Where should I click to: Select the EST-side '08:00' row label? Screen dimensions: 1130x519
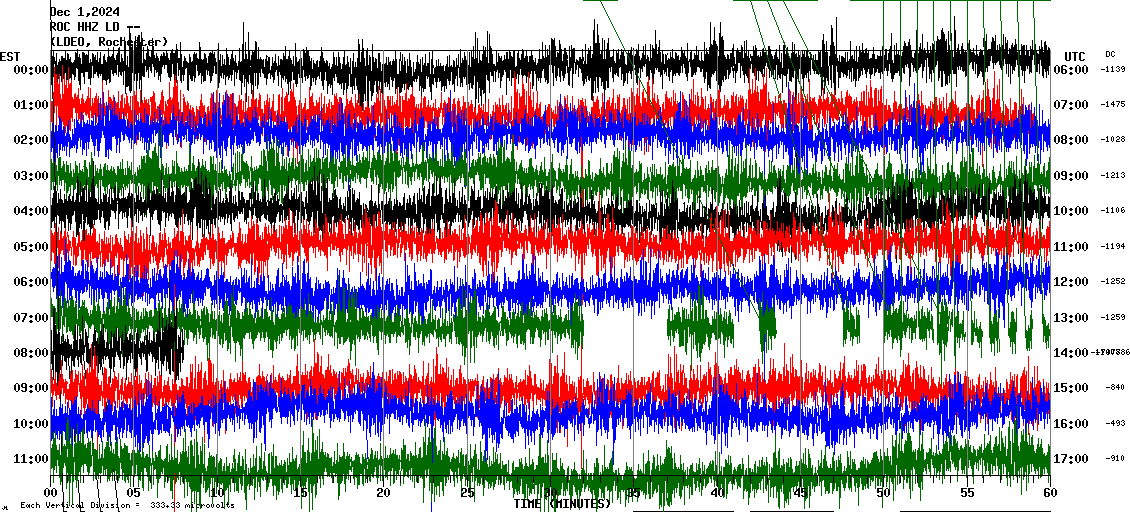click(30, 353)
